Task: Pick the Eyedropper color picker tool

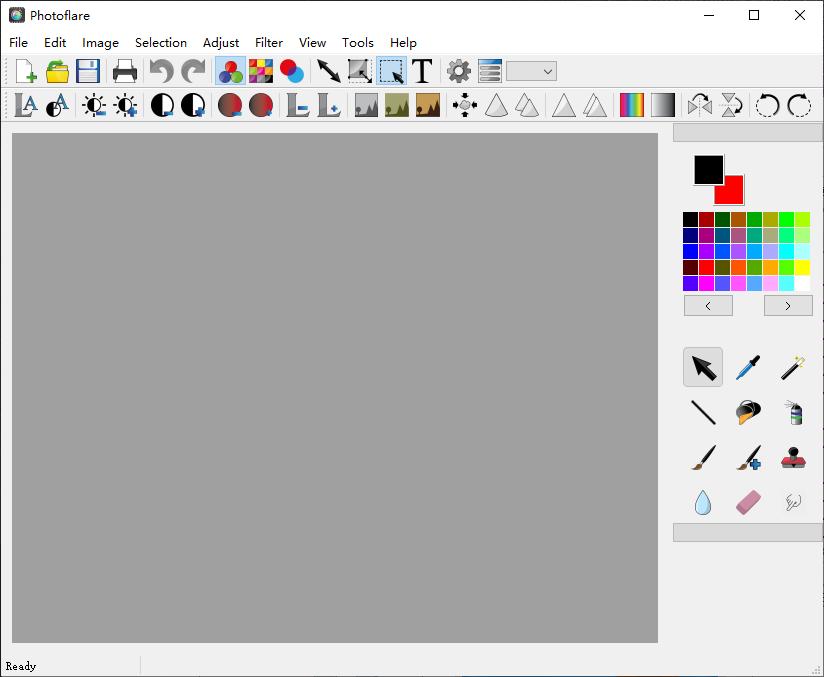Action: tap(747, 367)
